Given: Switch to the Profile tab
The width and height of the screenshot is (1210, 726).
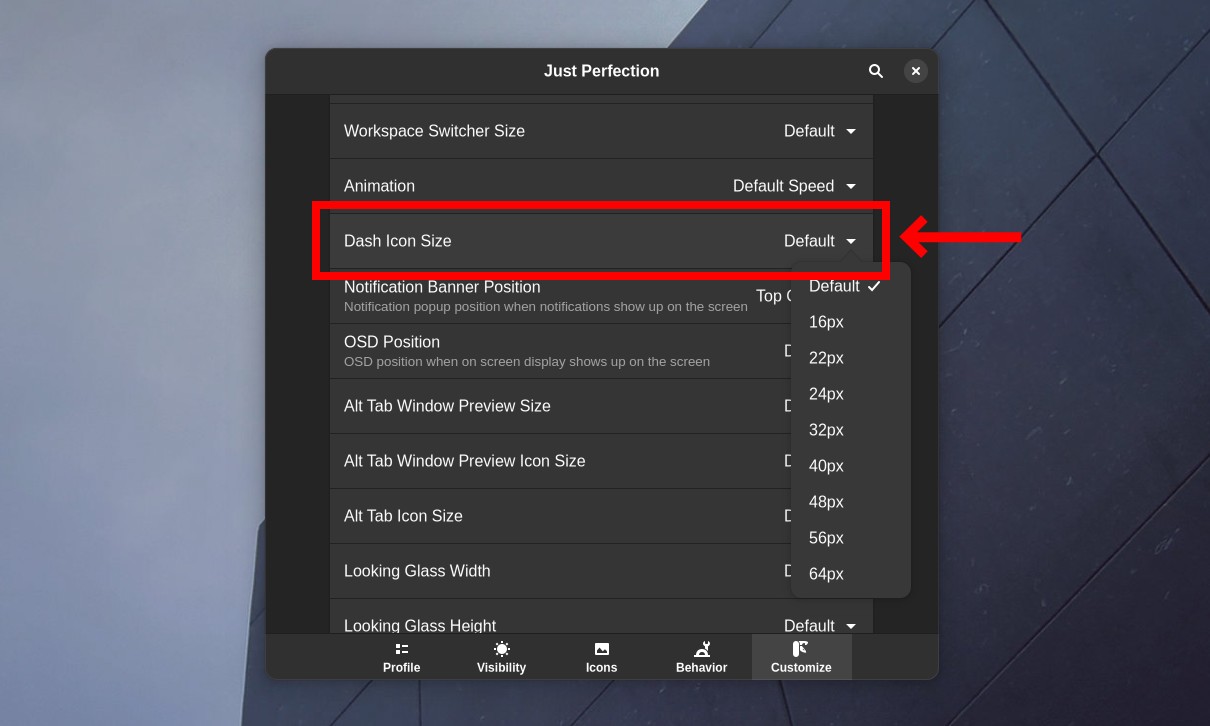Looking at the screenshot, I should (x=401, y=658).
